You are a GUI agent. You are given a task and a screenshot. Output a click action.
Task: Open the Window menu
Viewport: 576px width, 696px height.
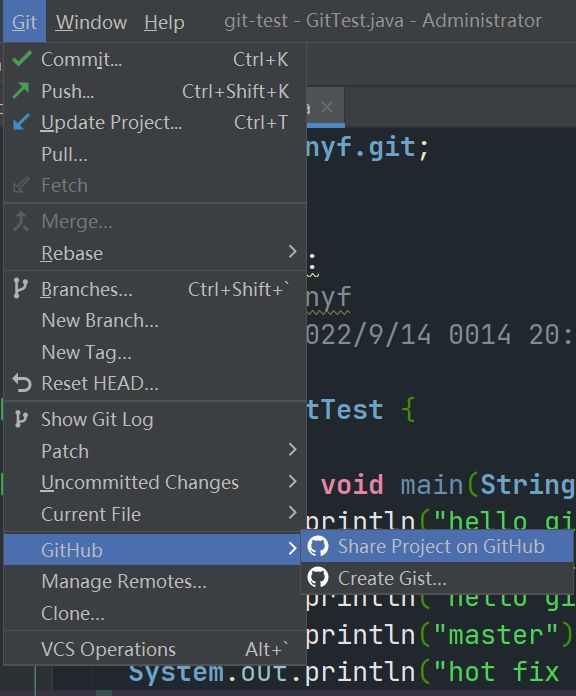91,22
